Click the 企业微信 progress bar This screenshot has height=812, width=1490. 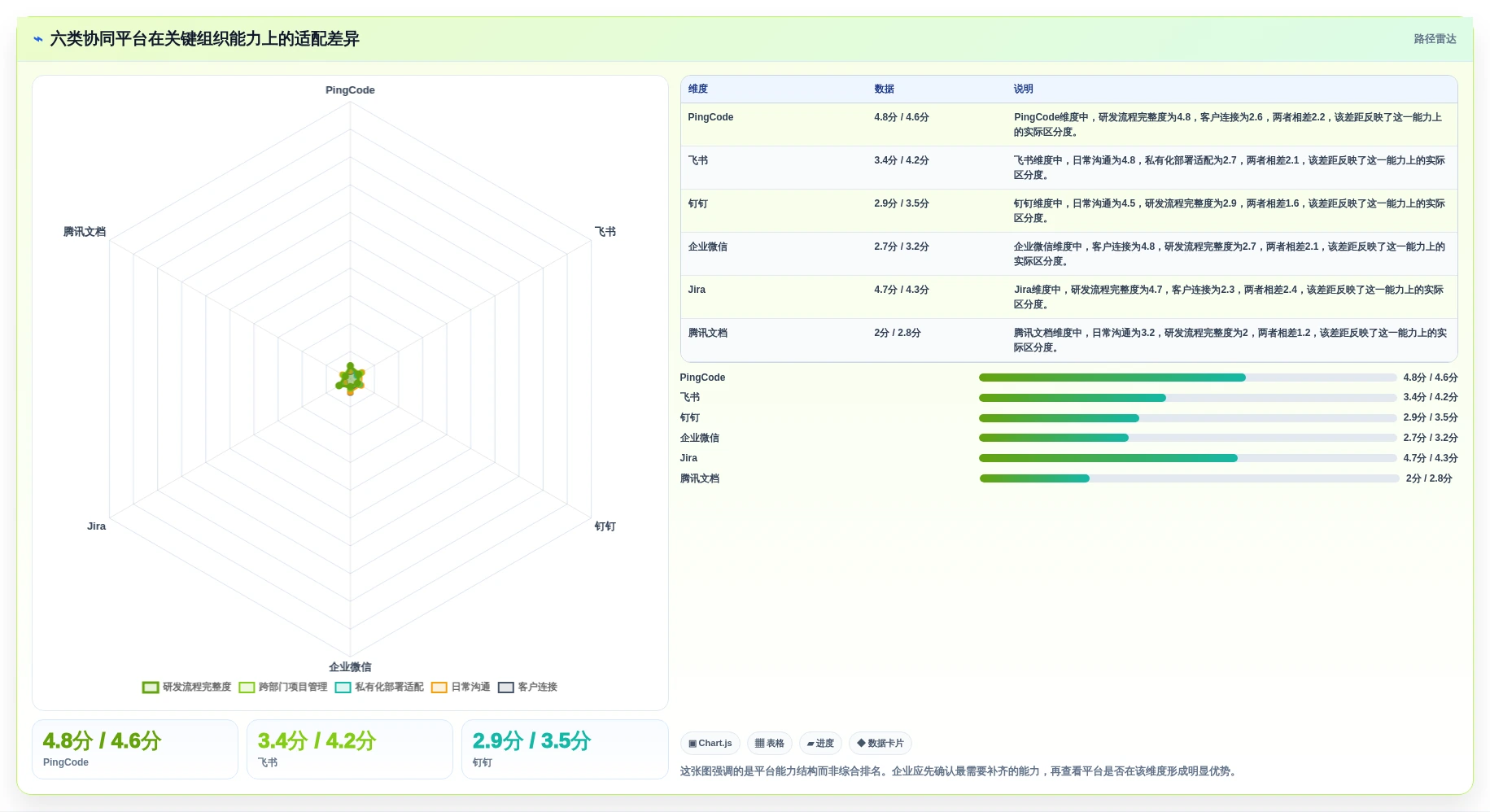click(x=1187, y=438)
